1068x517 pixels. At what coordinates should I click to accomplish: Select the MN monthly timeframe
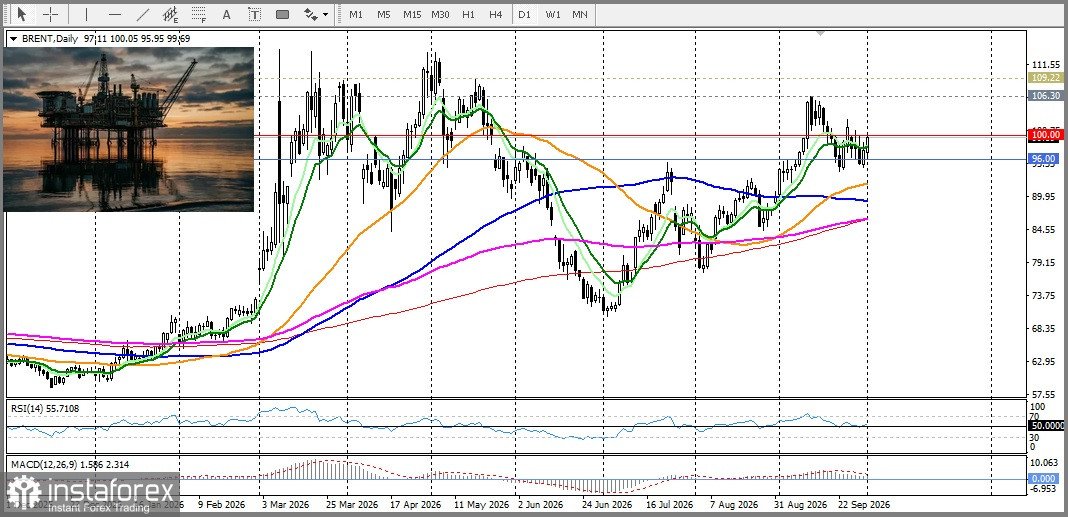580,14
